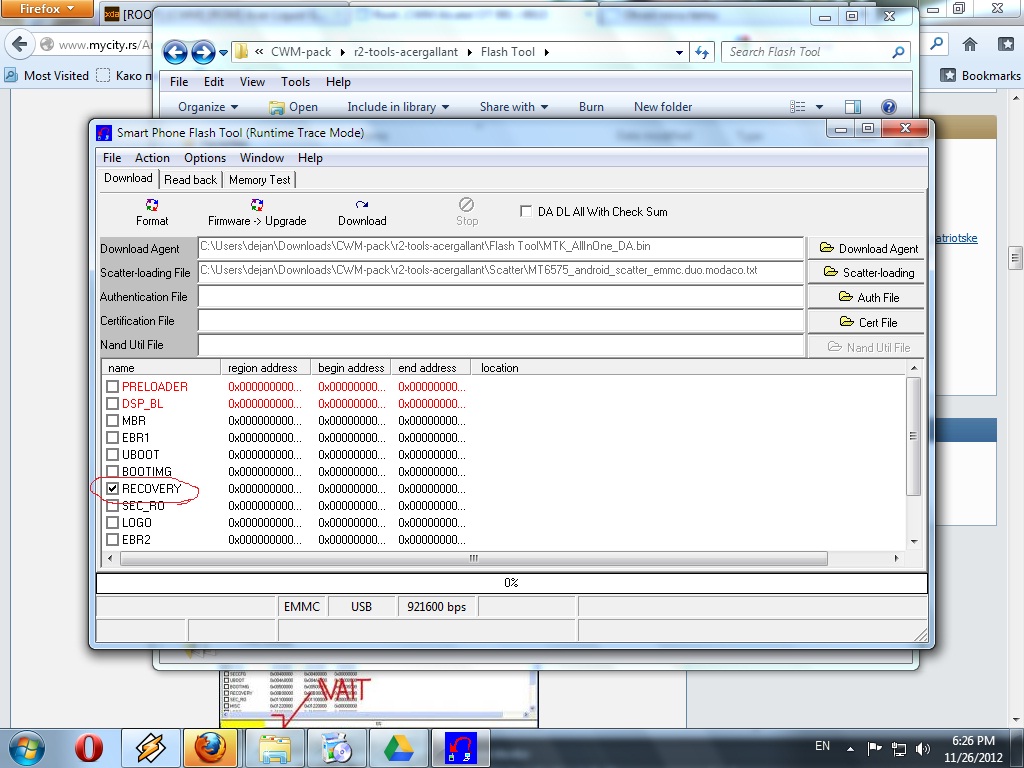1024x768 pixels.
Task: Click the Explorer help question mark icon
Action: pyautogui.click(x=888, y=107)
